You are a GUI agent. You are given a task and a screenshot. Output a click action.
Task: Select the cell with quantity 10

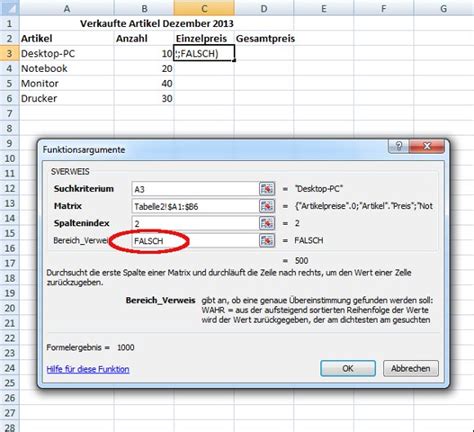coord(144,53)
